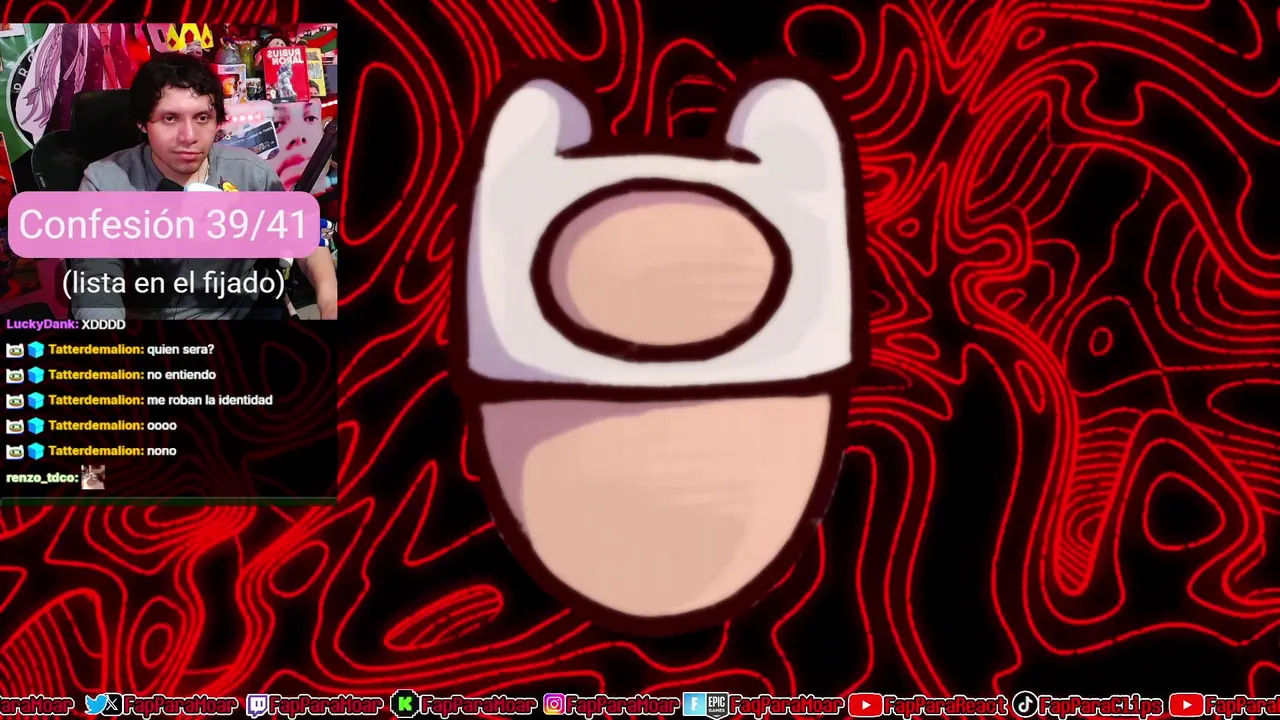
Task: Click the 'quien sera?' chat message text
Action: click(x=180, y=350)
